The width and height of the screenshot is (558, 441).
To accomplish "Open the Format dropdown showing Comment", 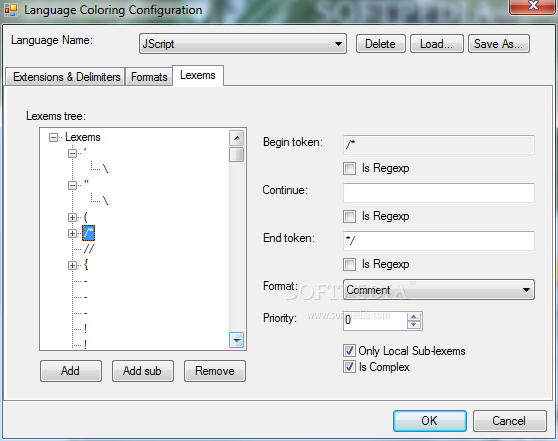I will [439, 289].
